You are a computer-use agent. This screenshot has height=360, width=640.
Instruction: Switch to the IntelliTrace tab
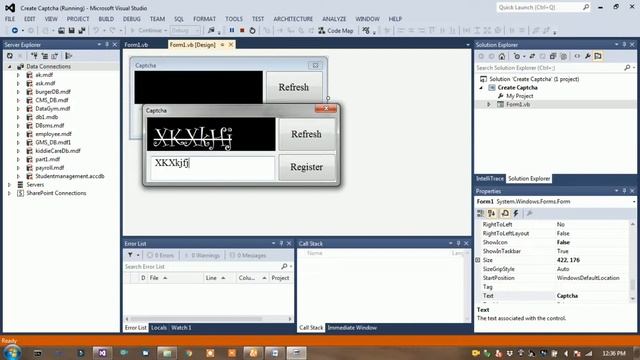490,178
